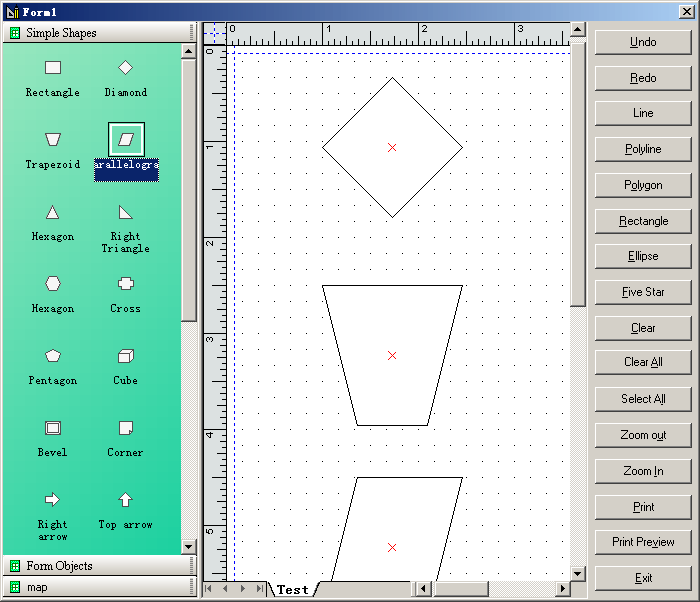
Task: Click the diamond shape on canvas
Action: pos(392,148)
